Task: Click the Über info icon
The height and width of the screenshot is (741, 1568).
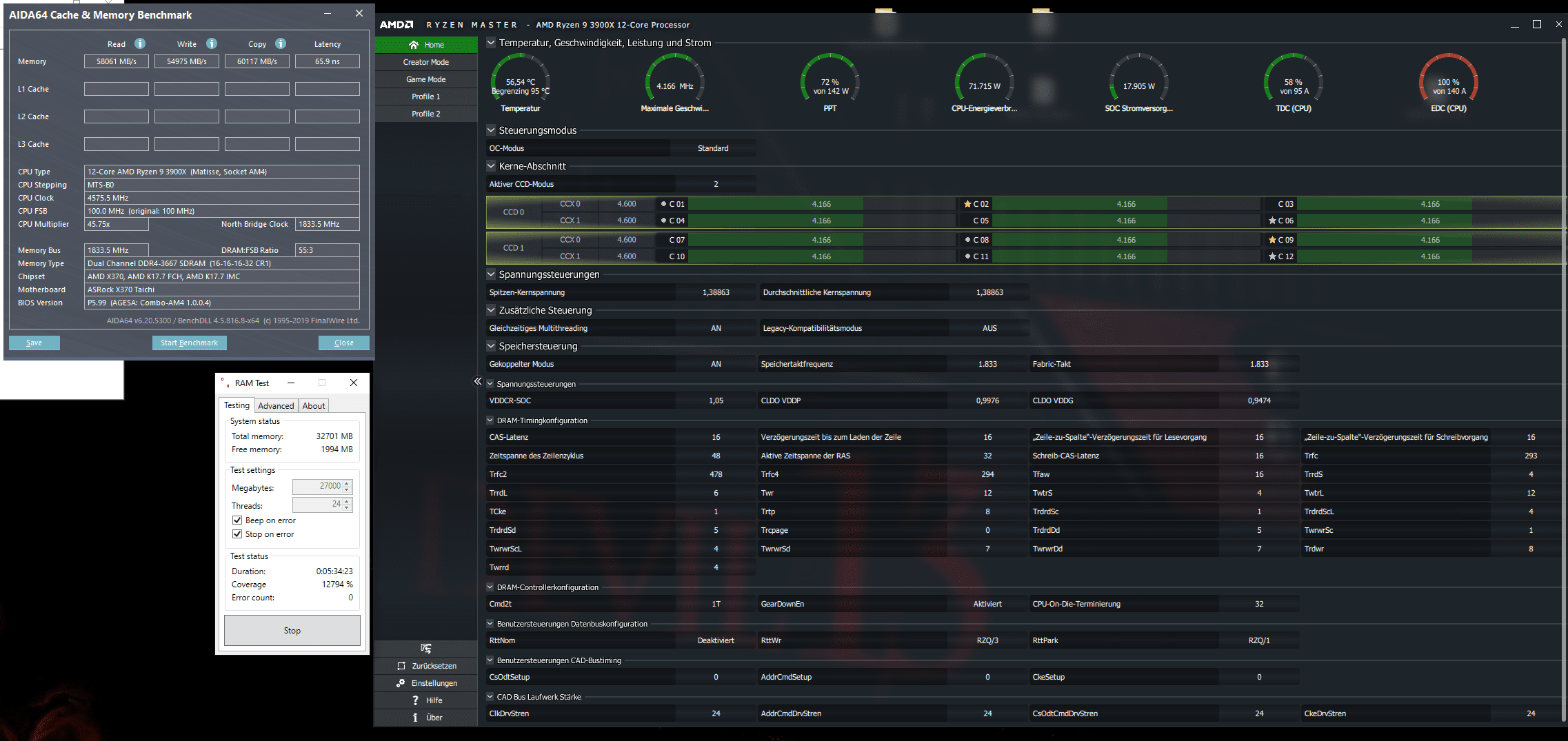Action: [415, 718]
